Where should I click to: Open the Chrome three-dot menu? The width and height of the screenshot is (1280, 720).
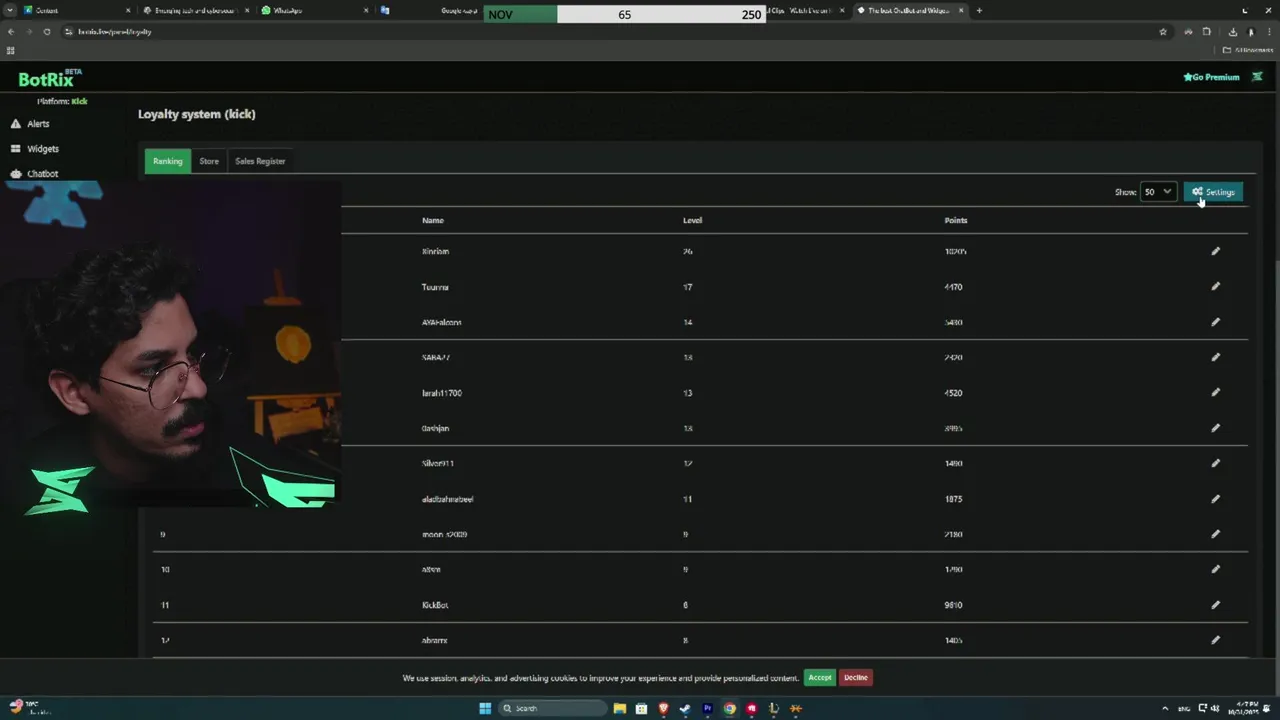pos(1267,32)
